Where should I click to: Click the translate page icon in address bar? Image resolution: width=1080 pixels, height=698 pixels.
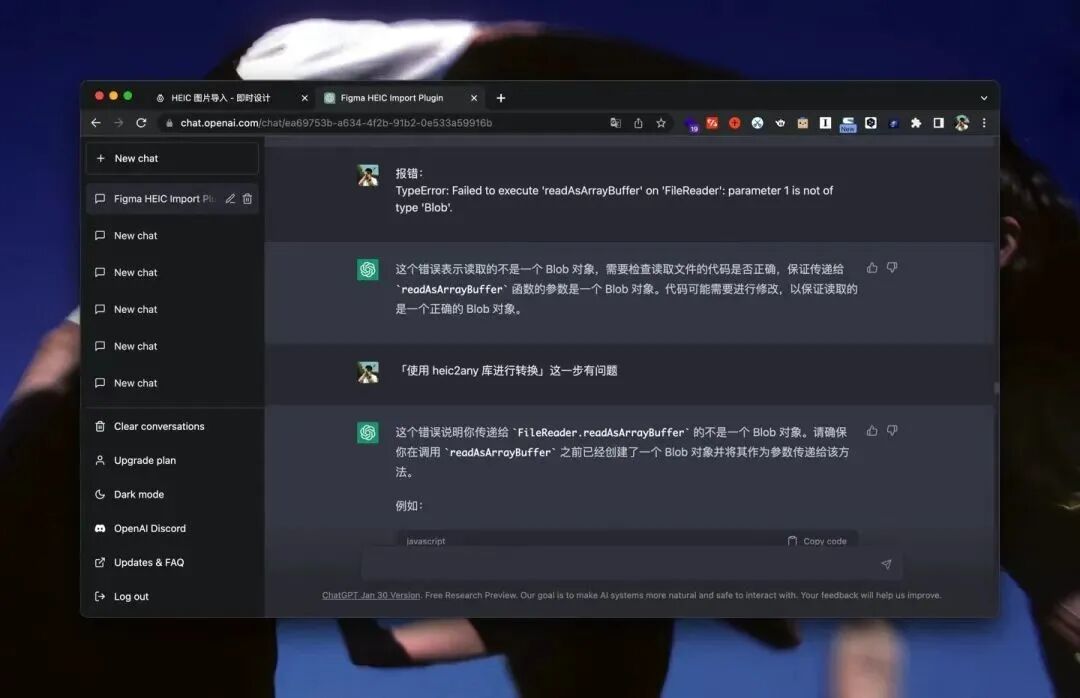615,123
